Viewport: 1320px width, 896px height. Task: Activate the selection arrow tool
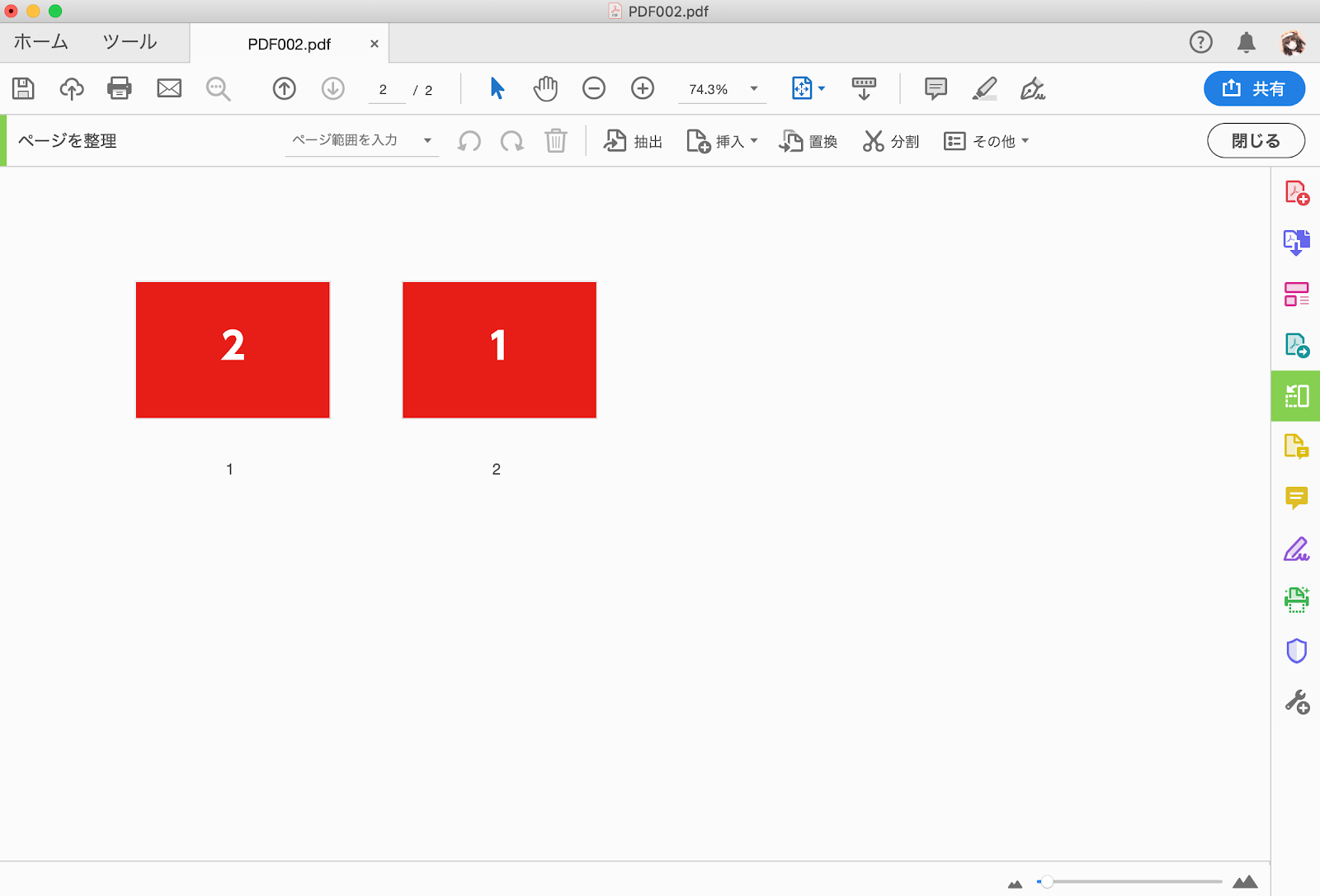(x=497, y=88)
